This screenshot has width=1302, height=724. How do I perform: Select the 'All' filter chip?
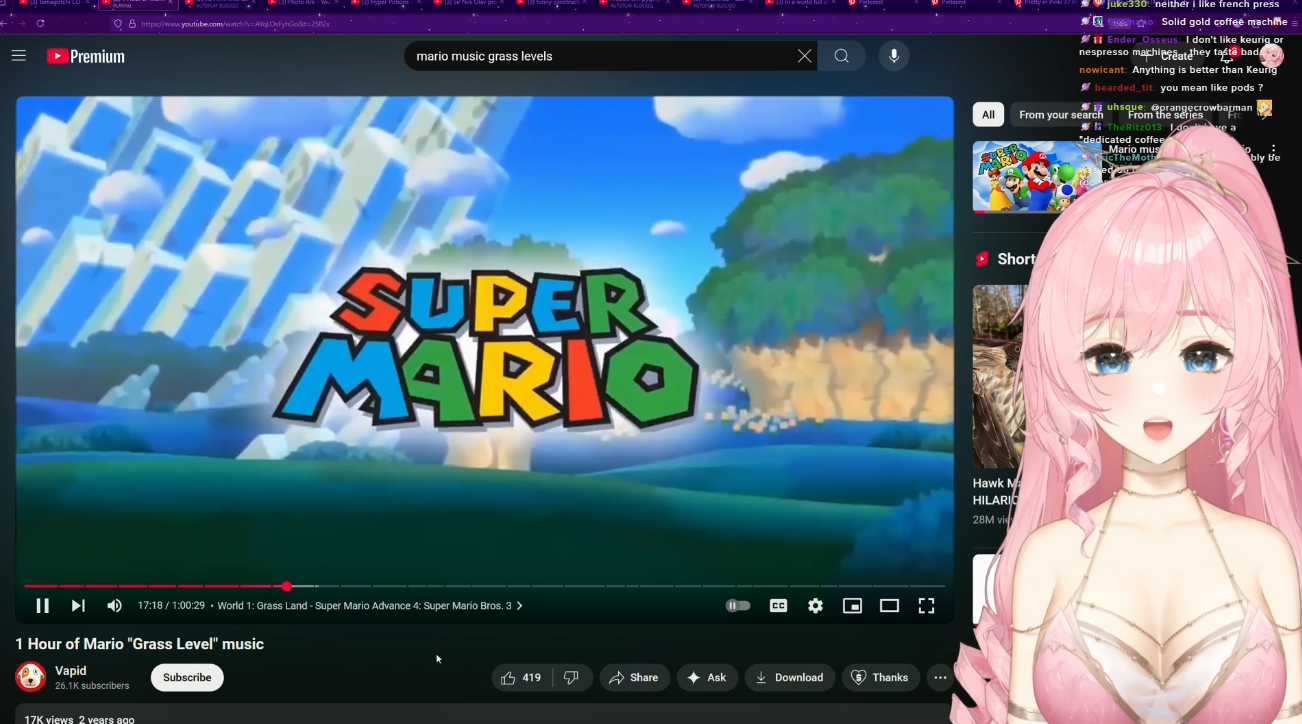988,115
